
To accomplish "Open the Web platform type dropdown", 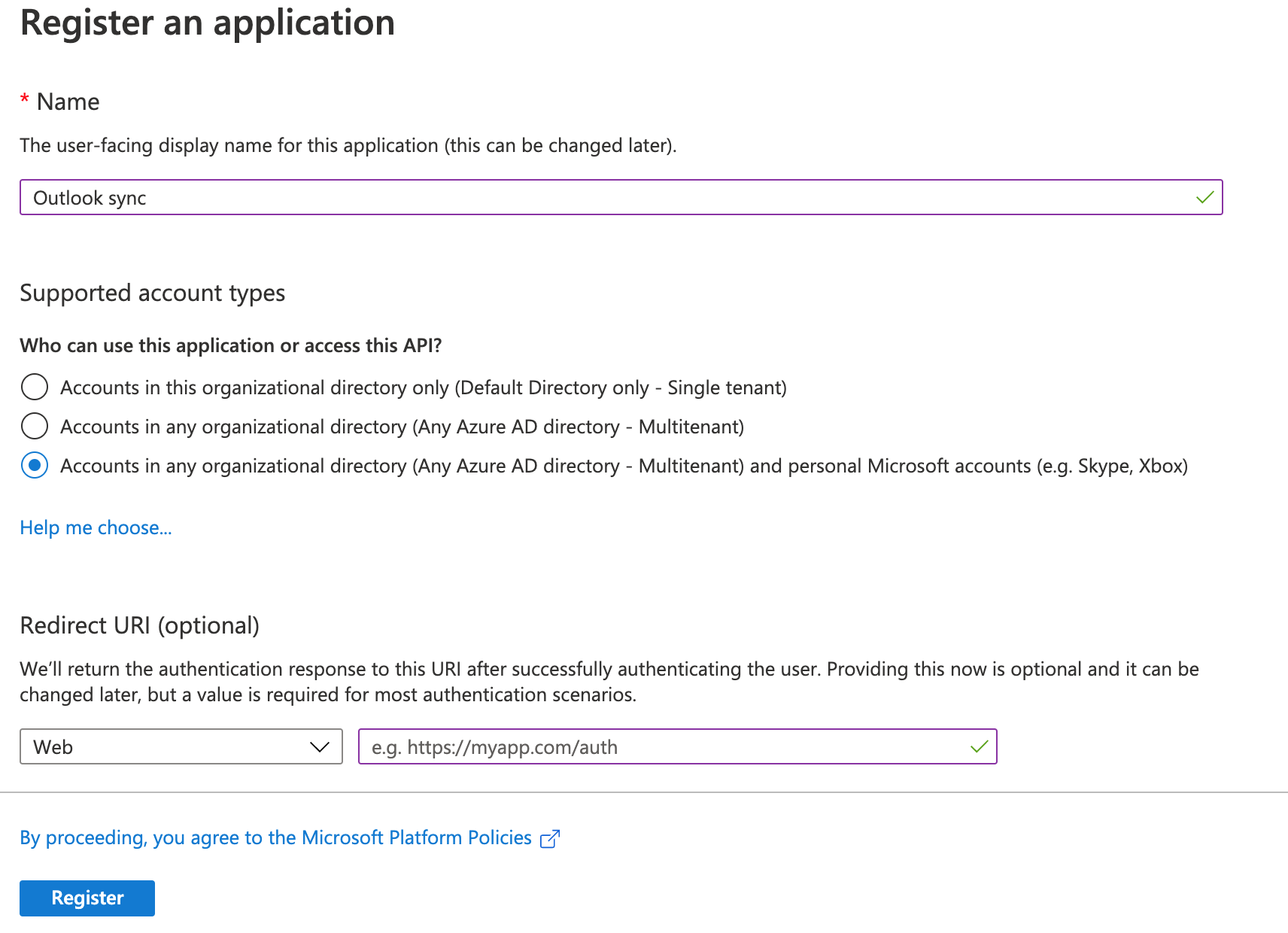I will pos(181,747).
